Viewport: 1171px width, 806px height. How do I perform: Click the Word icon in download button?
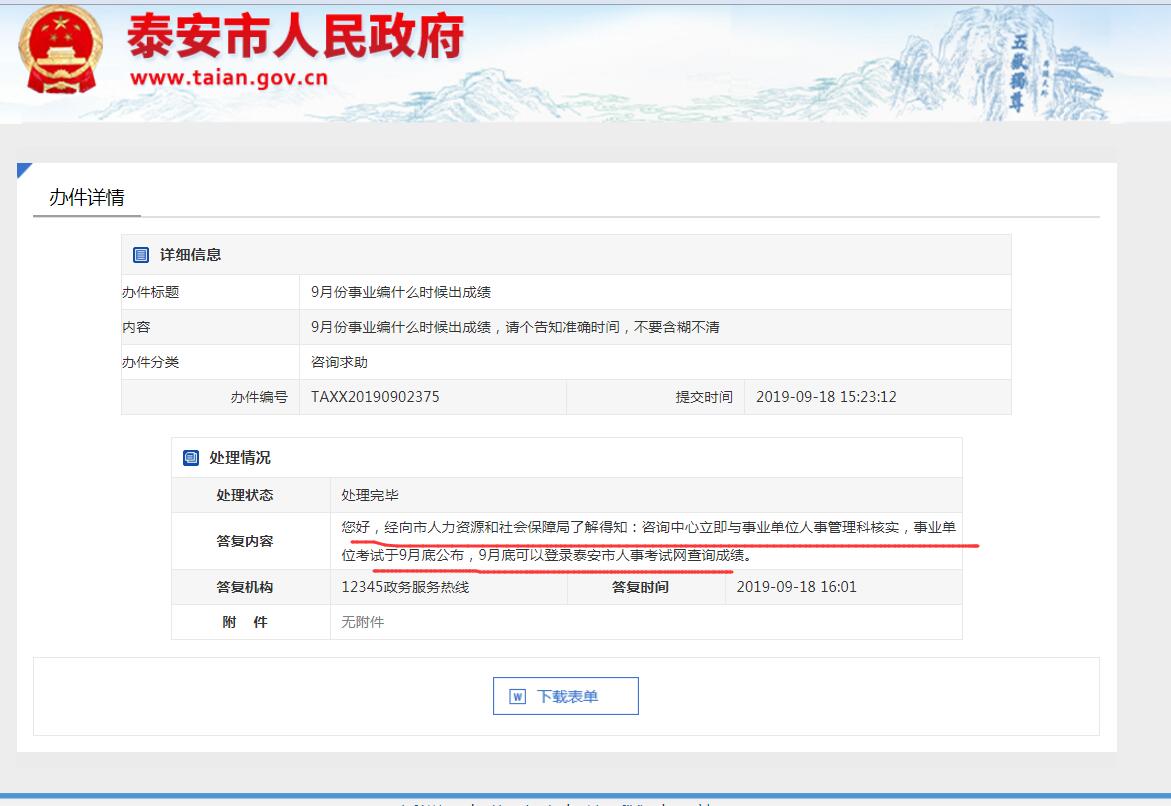pos(518,697)
